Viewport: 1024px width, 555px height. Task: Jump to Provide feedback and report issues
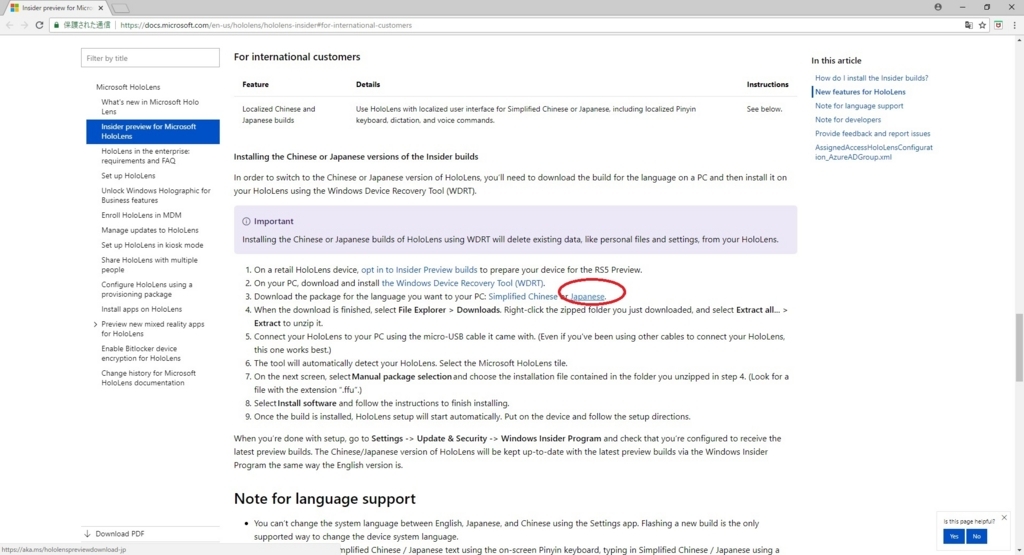click(872, 133)
